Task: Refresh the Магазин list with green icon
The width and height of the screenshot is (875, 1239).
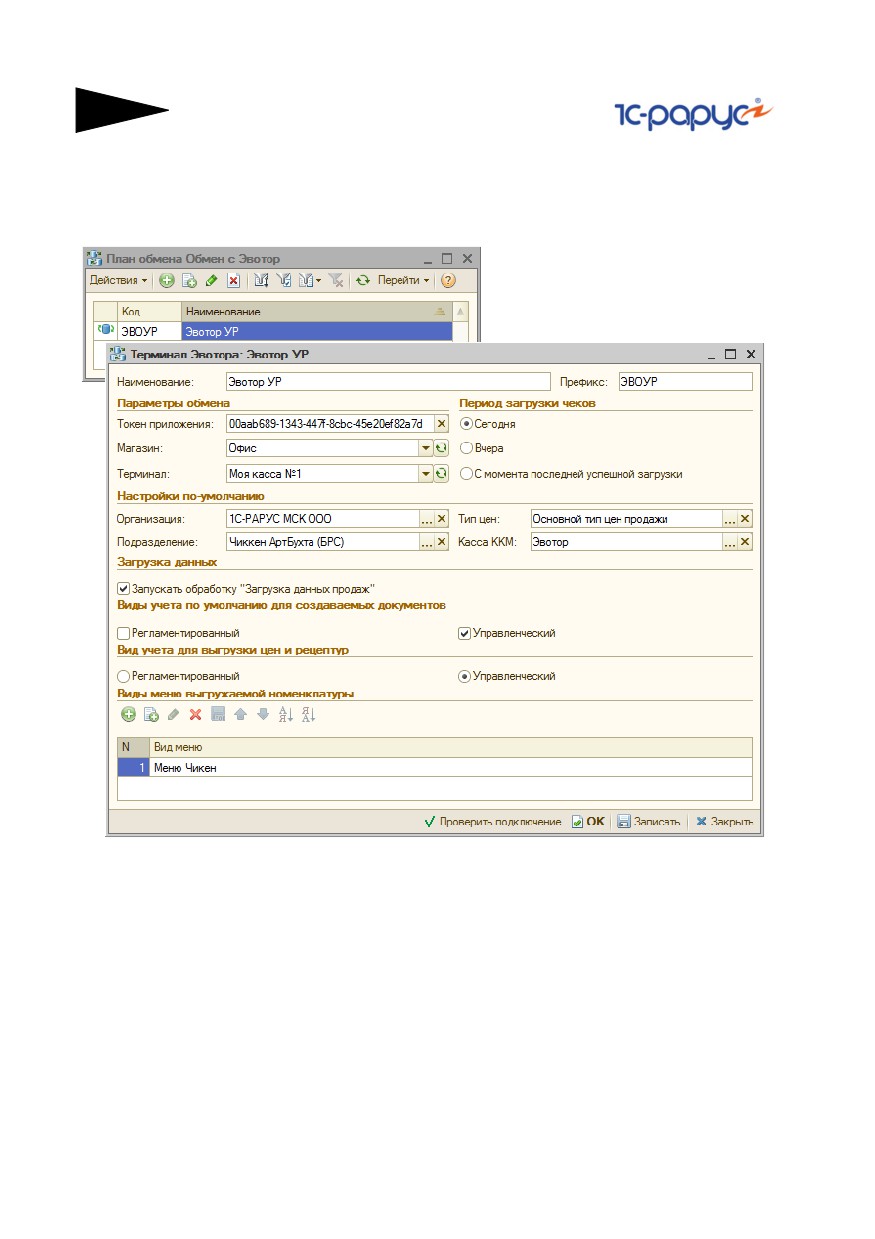Action: (x=441, y=448)
